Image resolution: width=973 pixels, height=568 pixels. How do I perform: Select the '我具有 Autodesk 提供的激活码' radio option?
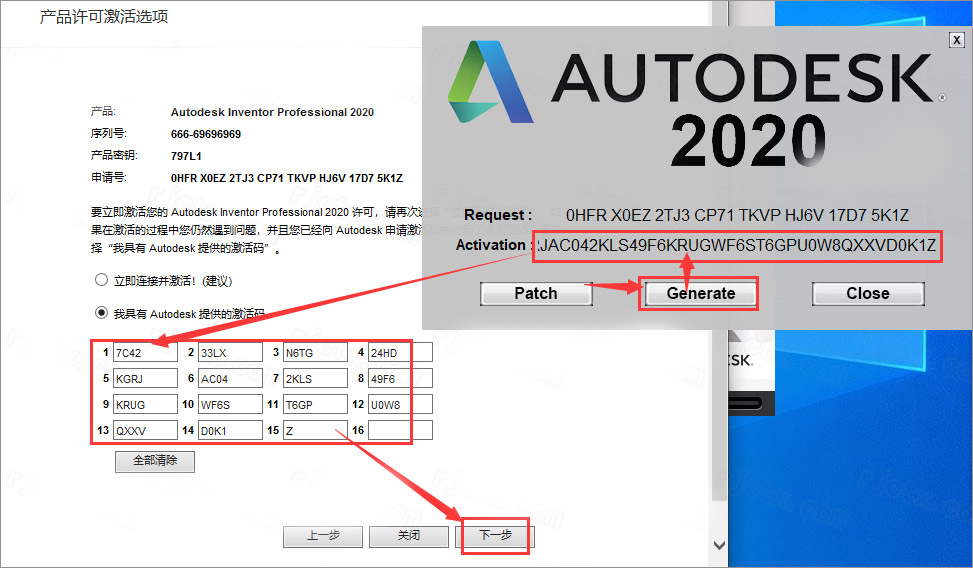[101, 313]
